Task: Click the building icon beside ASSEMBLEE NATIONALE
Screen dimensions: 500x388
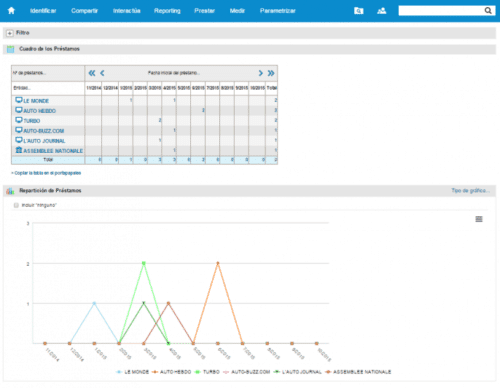Action: (x=19, y=150)
